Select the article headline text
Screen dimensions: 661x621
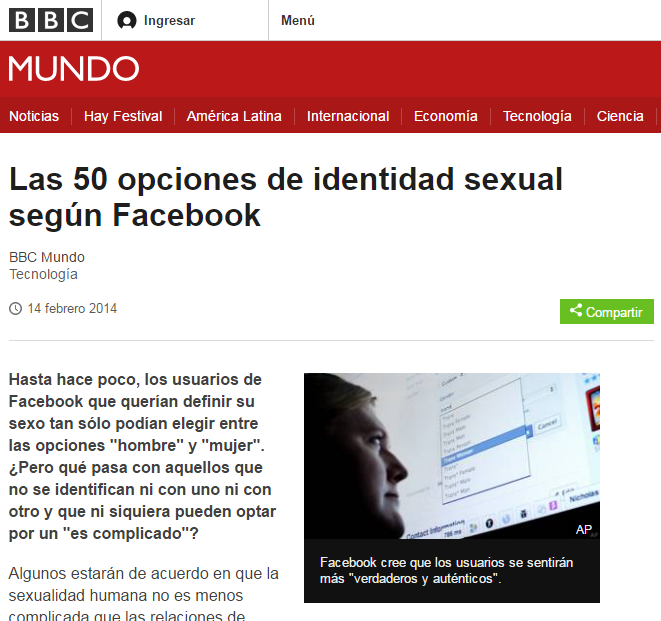coord(286,197)
